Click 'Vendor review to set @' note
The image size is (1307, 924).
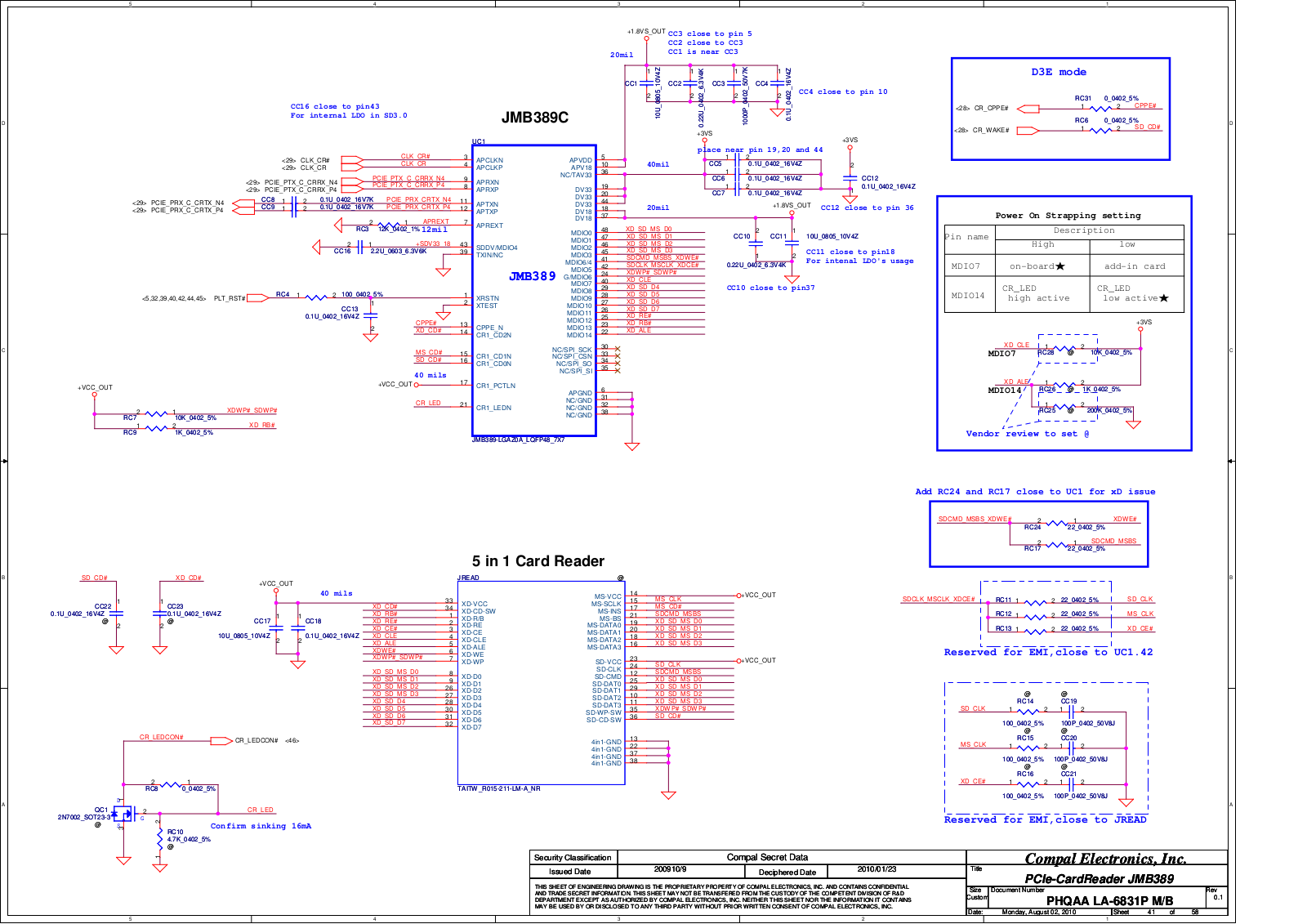pos(1027,434)
